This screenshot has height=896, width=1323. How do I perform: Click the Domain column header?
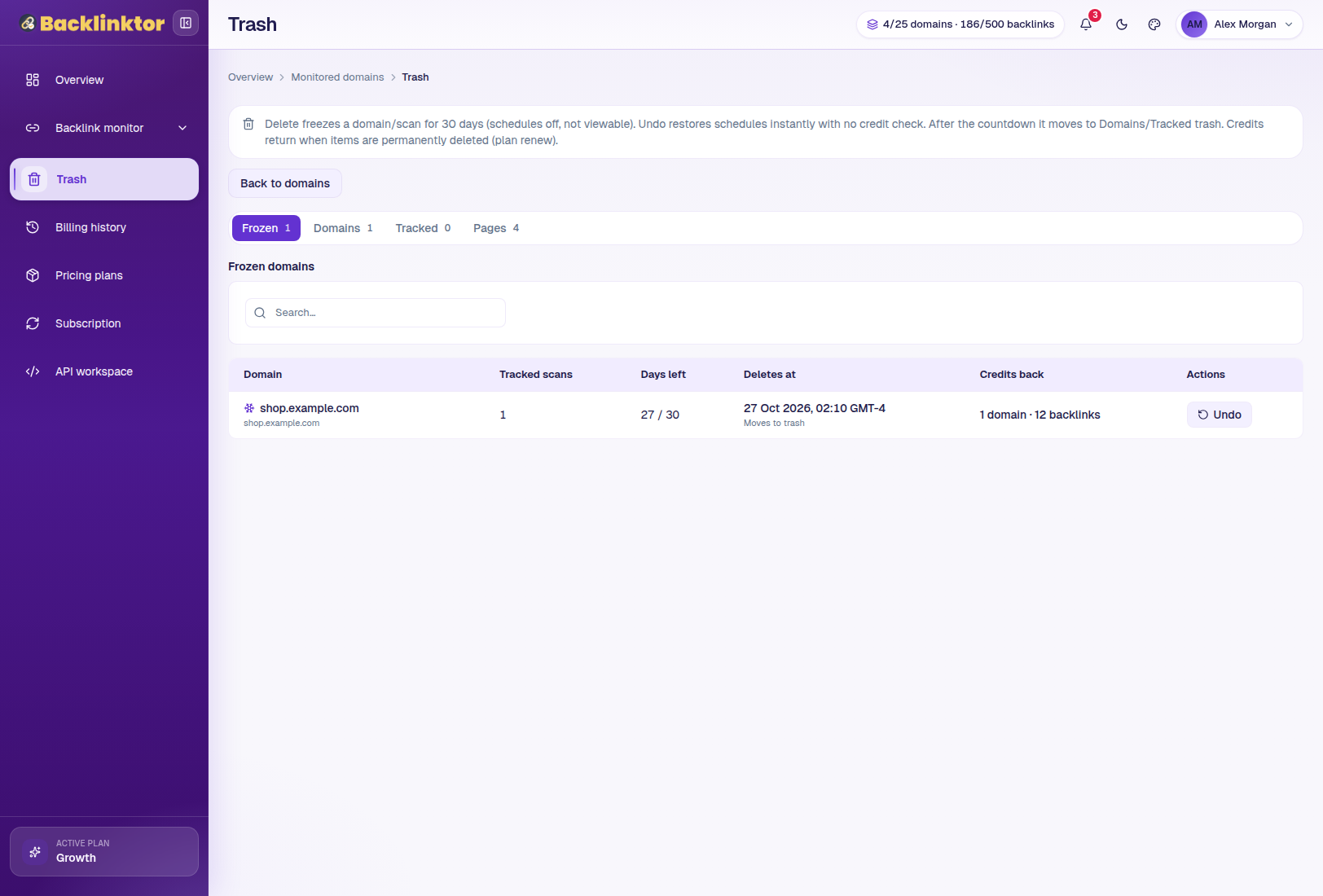click(262, 375)
